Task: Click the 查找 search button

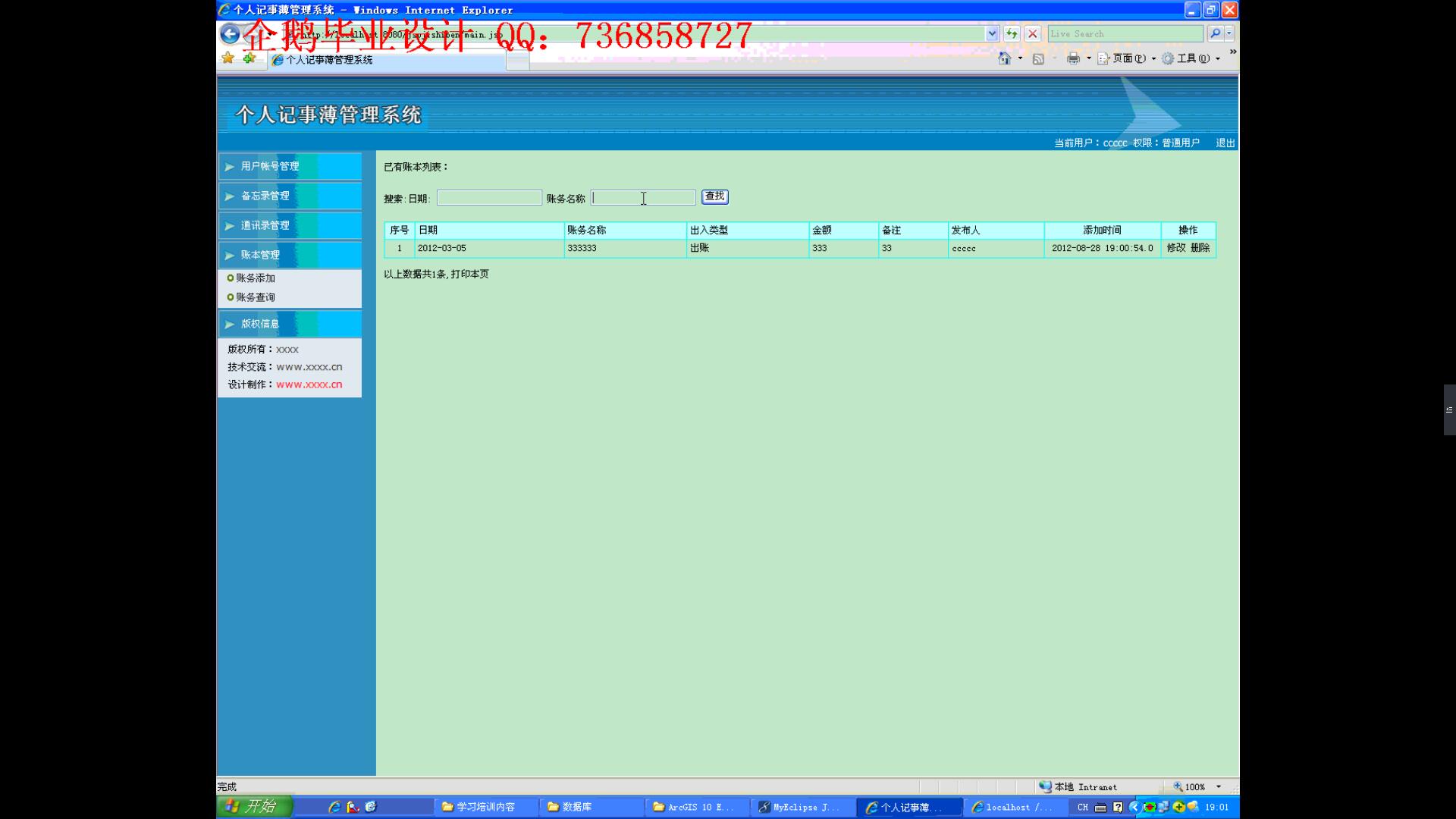Action: pos(714,197)
